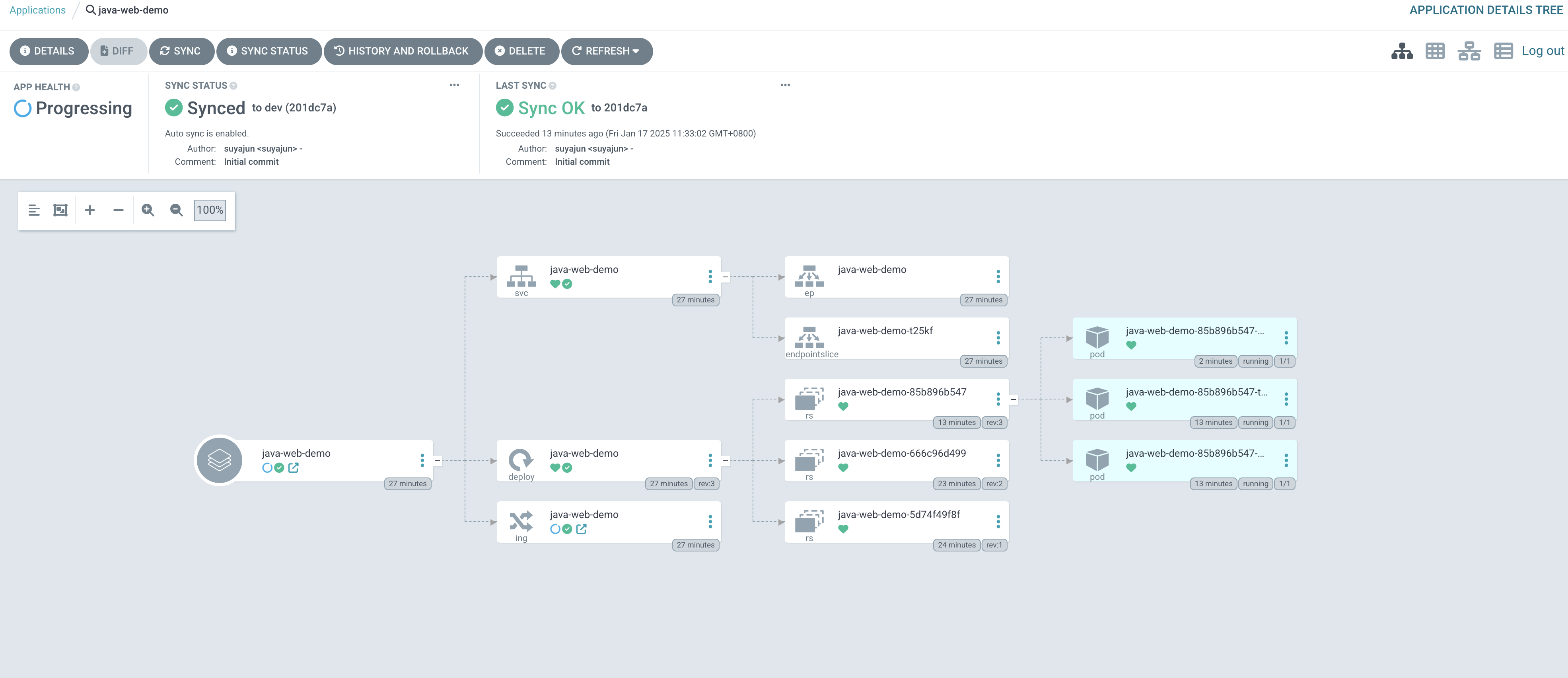Click the SYNC button

click(x=181, y=51)
